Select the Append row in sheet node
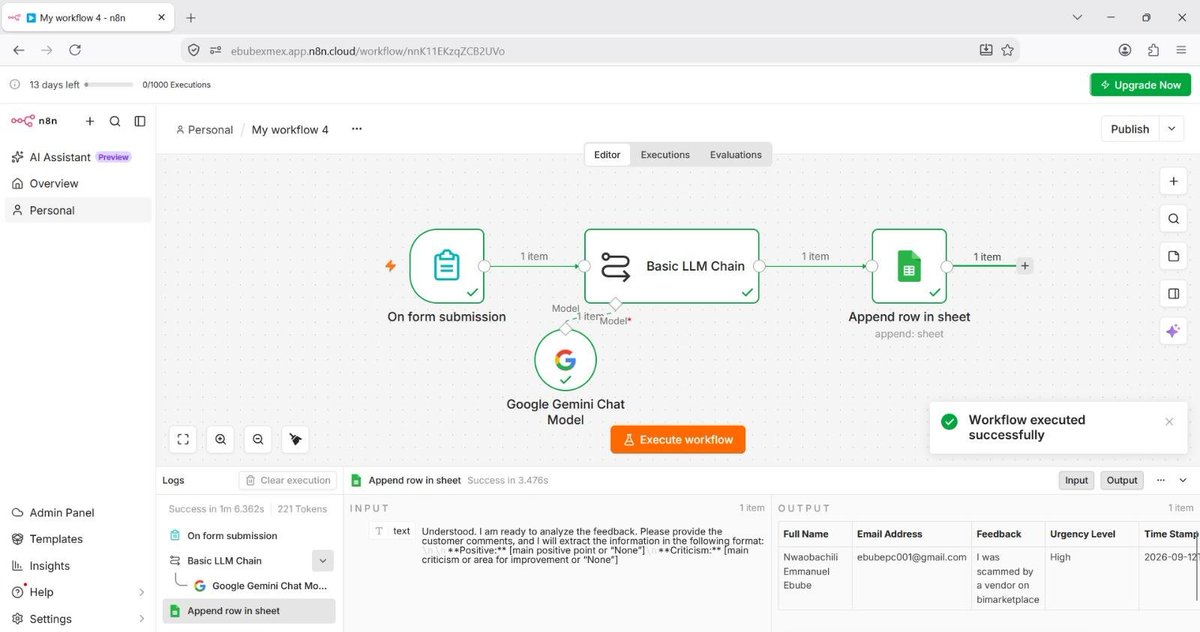The height and width of the screenshot is (632, 1200). [x=909, y=266]
